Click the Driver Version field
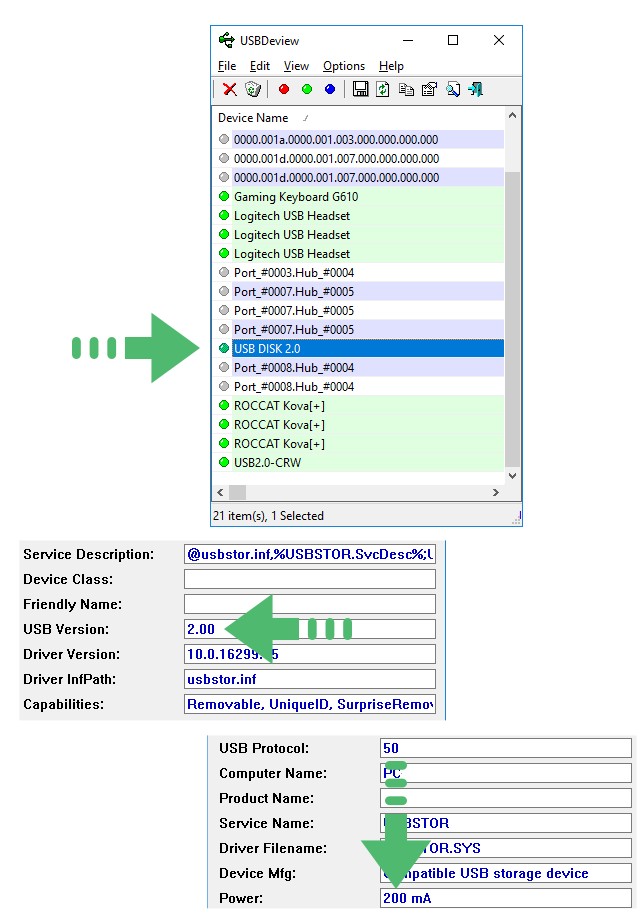This screenshot has width=640, height=918. 310,654
